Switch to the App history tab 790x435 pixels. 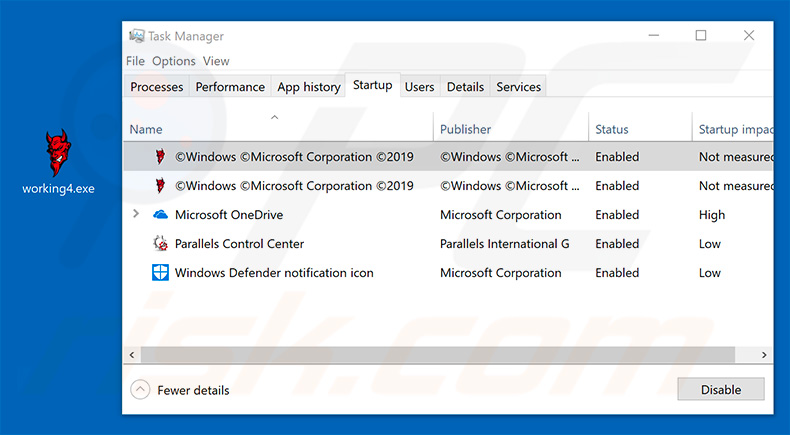[309, 87]
